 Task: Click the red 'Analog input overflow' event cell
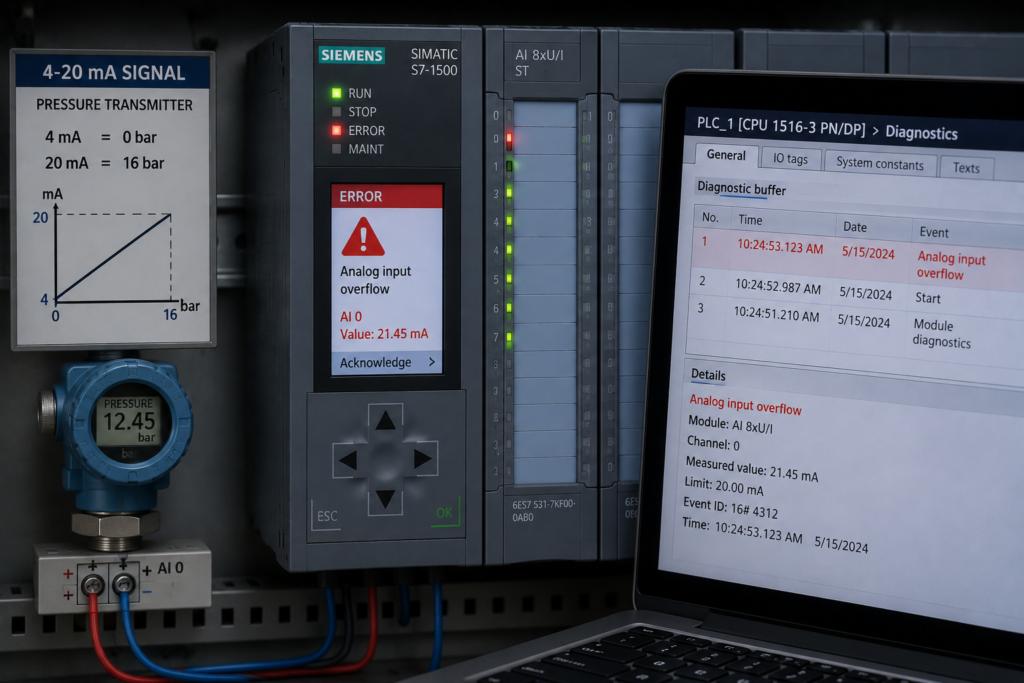tap(951, 266)
